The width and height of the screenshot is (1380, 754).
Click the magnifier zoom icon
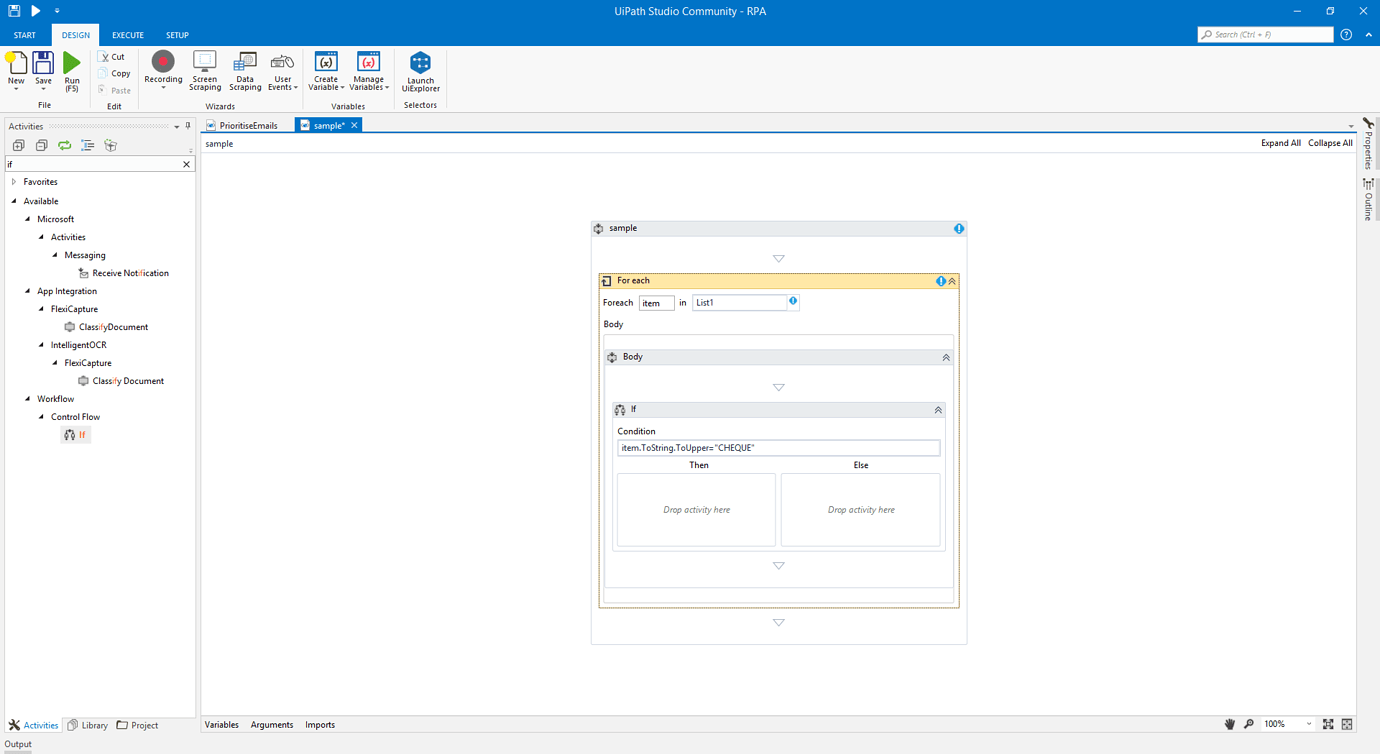tap(1249, 725)
